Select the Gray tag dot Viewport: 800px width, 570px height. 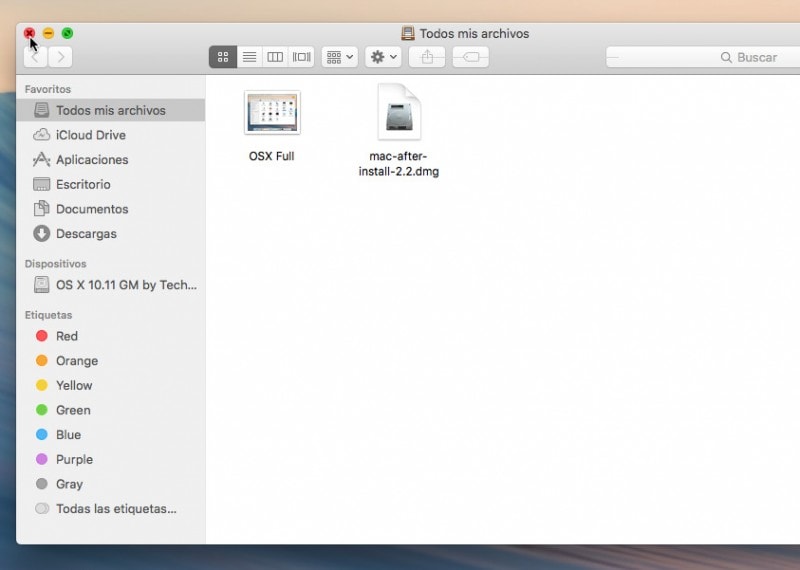[x=42, y=484]
